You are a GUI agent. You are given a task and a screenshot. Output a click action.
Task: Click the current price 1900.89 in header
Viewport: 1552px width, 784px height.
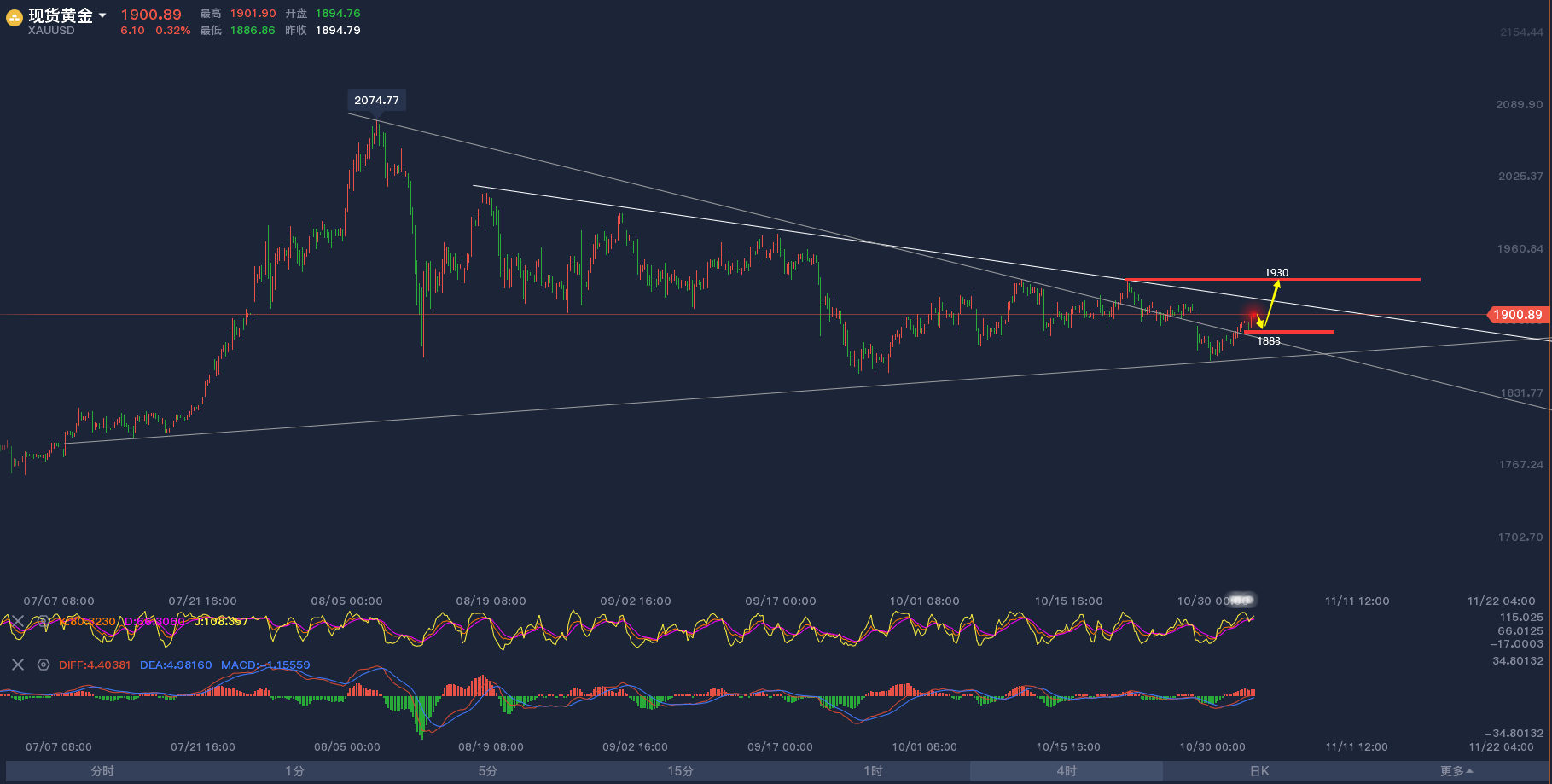coord(151,15)
